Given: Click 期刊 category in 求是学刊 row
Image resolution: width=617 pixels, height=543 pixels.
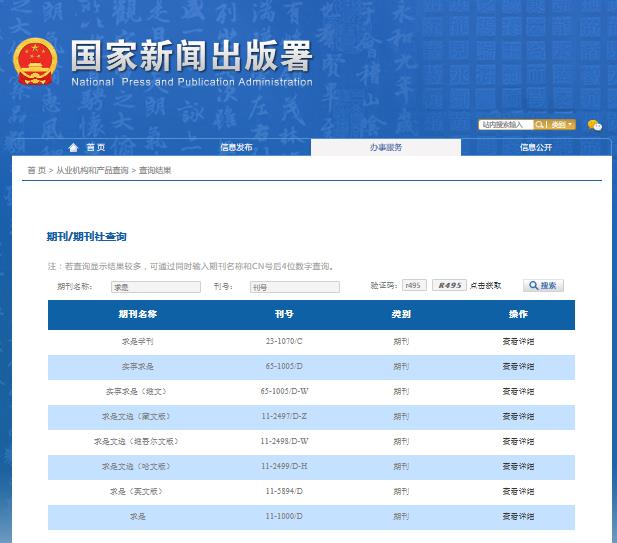Looking at the screenshot, I should tap(401, 342).
